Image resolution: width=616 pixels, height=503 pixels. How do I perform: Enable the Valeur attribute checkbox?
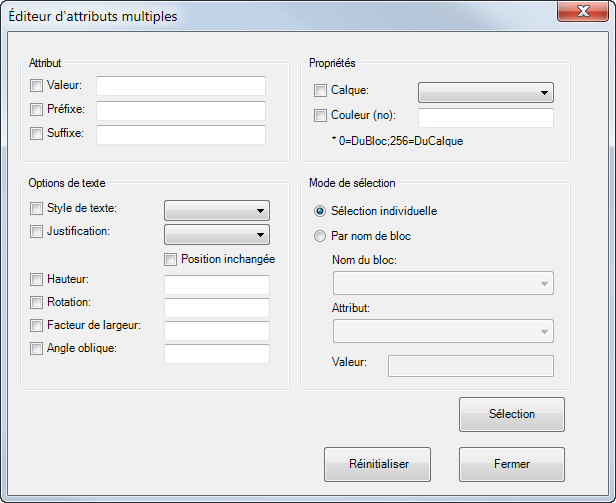(37, 85)
